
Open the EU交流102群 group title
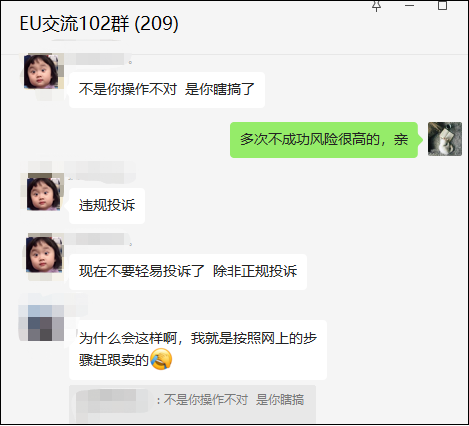click(x=99, y=23)
